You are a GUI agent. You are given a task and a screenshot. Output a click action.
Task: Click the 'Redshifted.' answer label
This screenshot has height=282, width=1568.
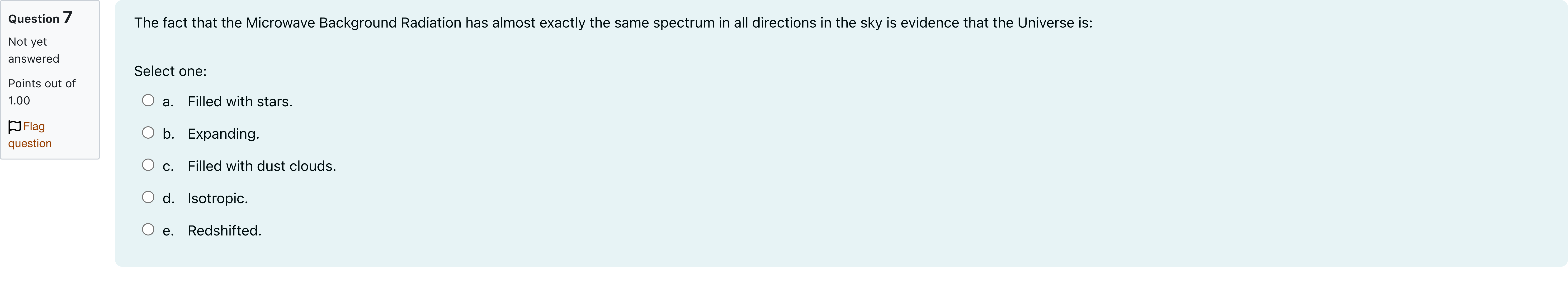pos(224,231)
